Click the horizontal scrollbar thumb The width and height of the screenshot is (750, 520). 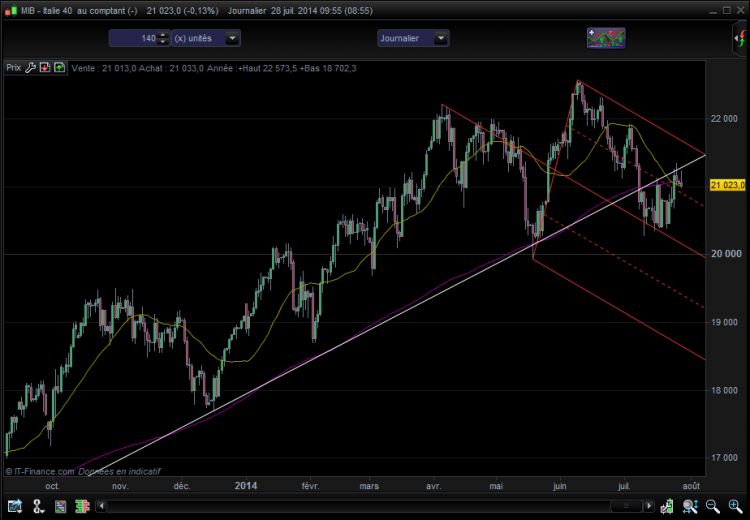pyautogui.click(x=626, y=506)
